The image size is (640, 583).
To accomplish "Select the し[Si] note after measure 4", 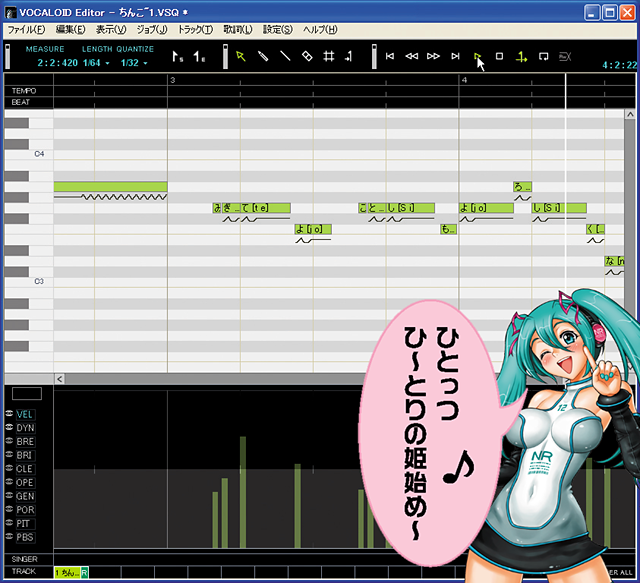I will tap(559, 208).
